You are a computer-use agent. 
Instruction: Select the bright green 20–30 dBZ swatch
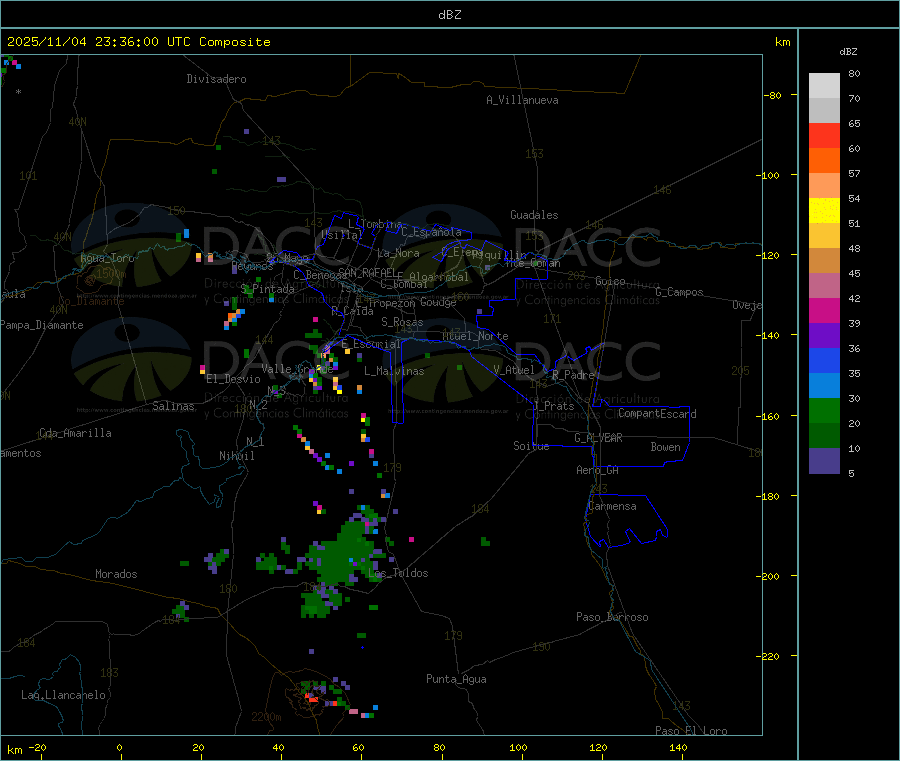(824, 410)
